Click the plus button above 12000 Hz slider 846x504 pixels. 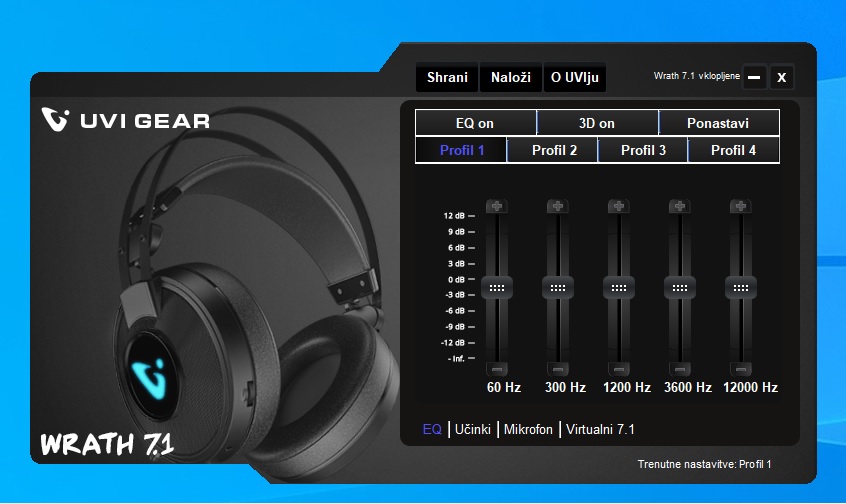point(740,206)
